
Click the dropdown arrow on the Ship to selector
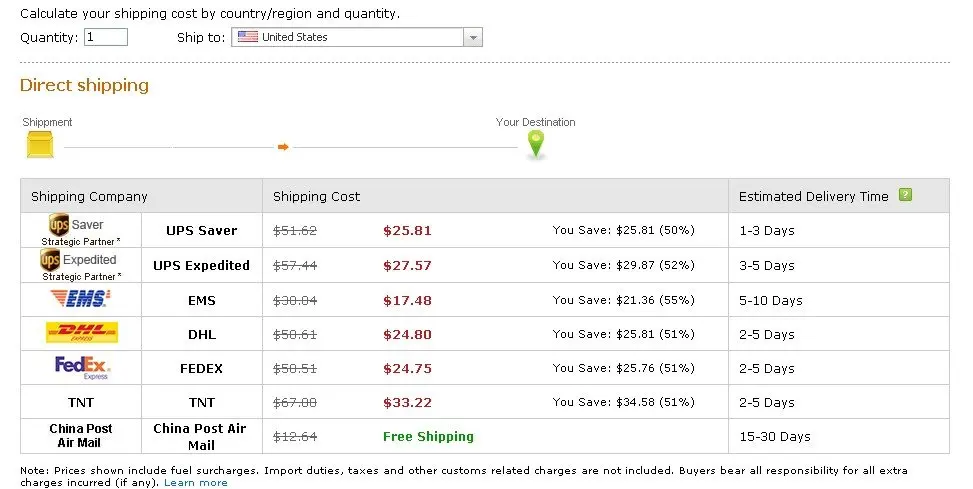[473, 38]
